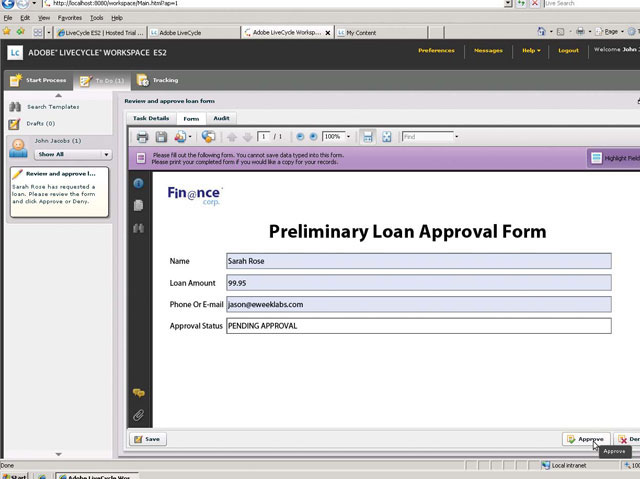Open the Start Process tab
This screenshot has width=640, height=479.
pyautogui.click(x=38, y=80)
